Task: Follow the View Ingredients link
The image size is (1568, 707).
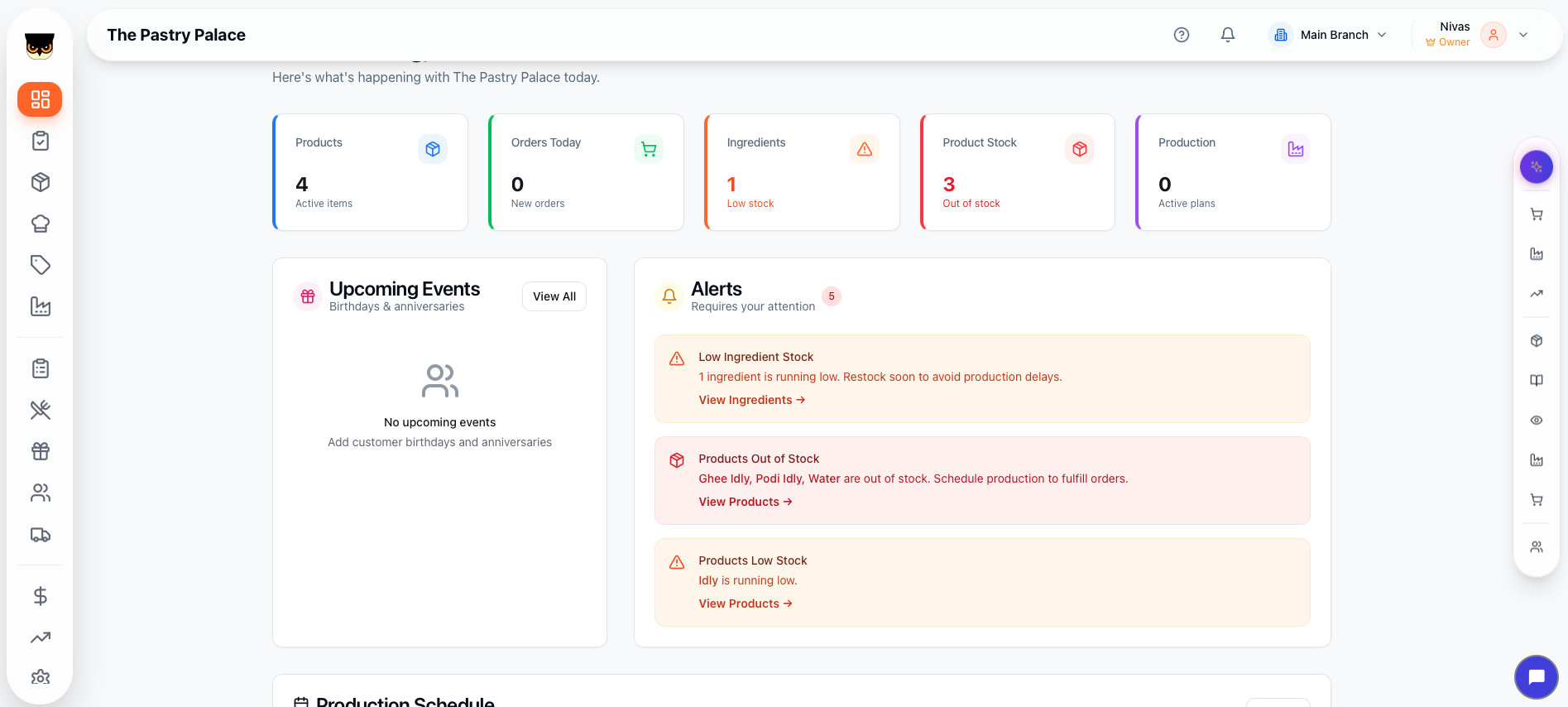Action: [x=751, y=400]
